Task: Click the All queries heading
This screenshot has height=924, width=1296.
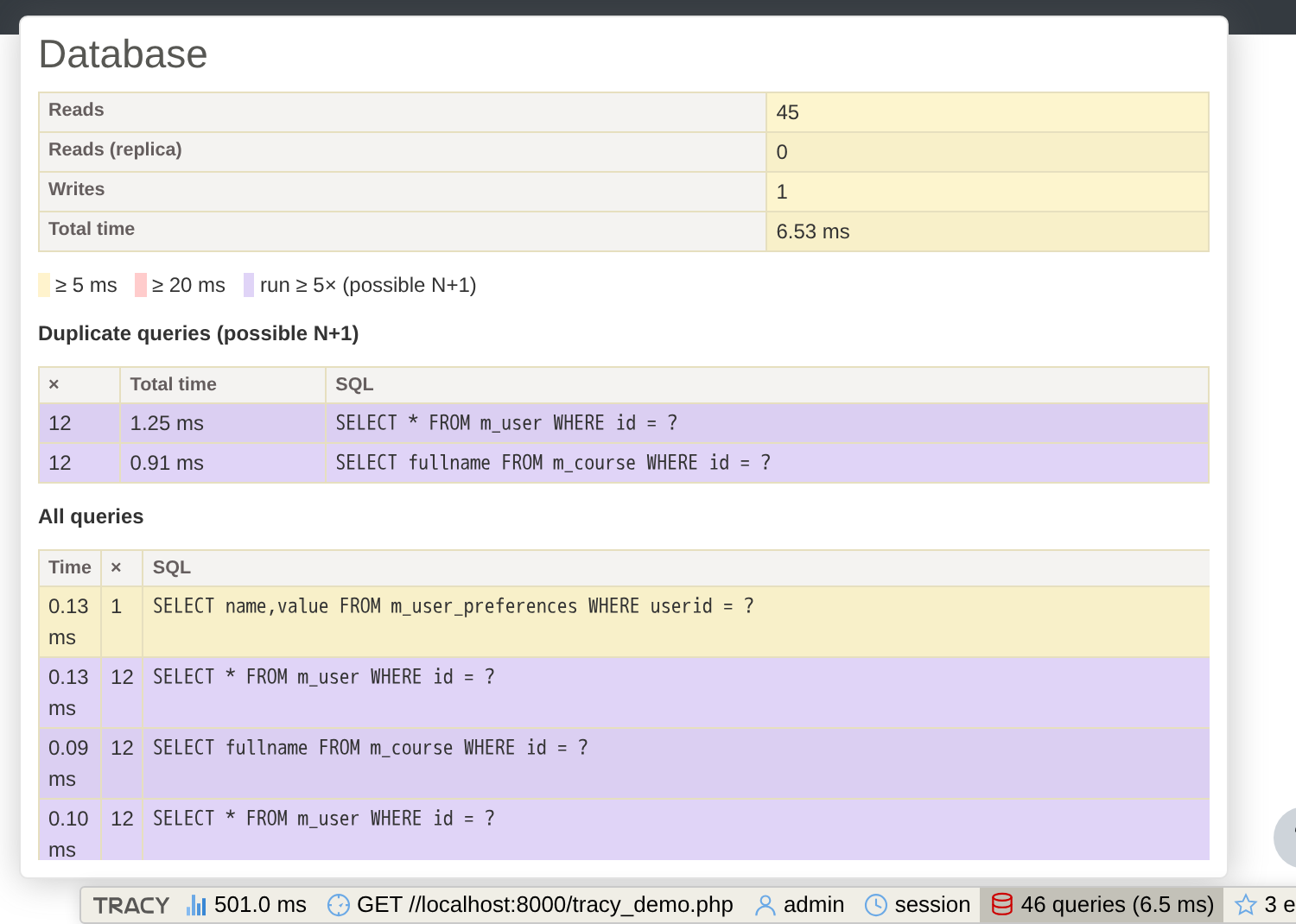Action: tap(91, 516)
